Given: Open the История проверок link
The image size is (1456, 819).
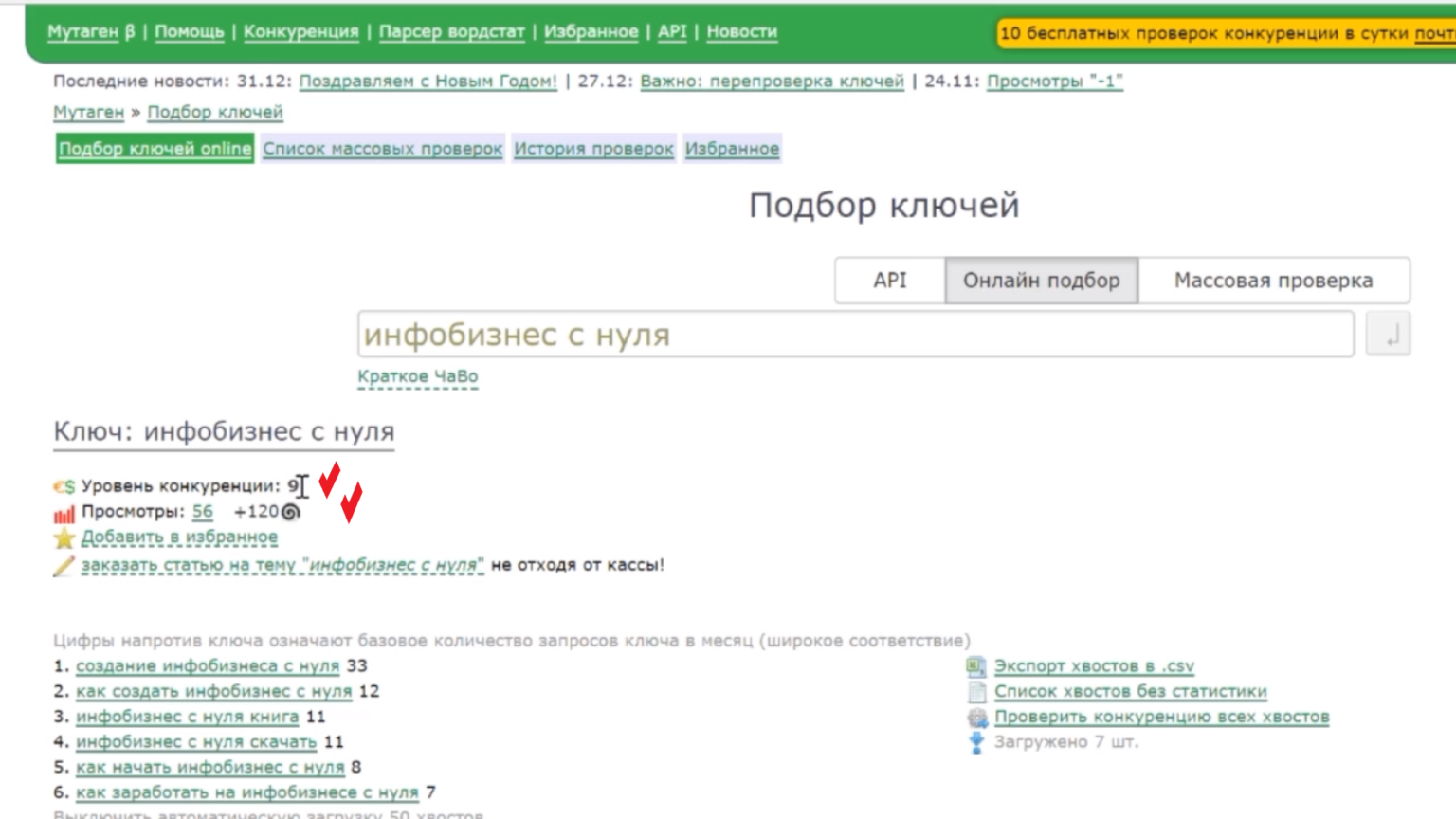Looking at the screenshot, I should [593, 149].
